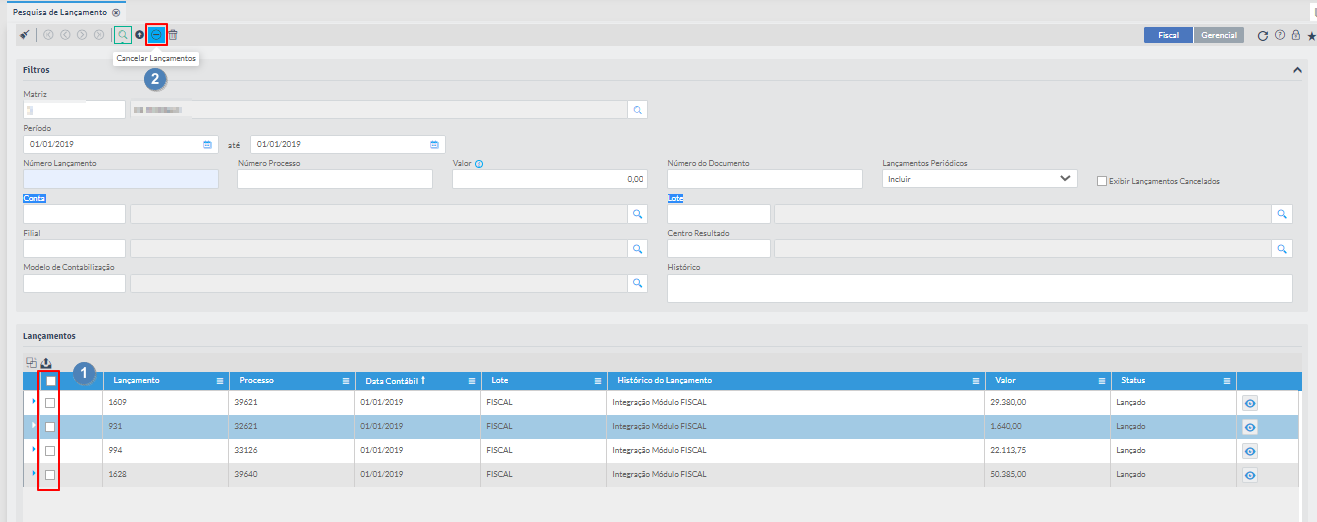Open Lote column menu
The width and height of the screenshot is (1317, 522).
597,381
